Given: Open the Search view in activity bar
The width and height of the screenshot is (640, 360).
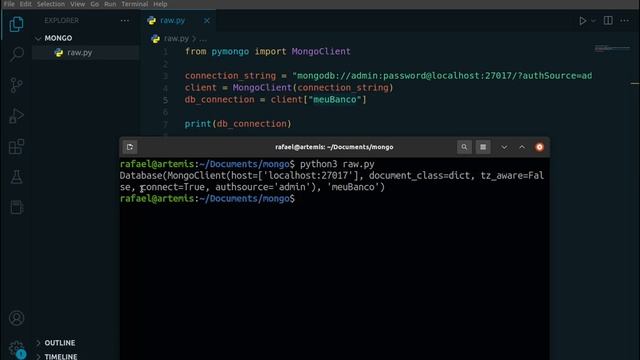Looking at the screenshot, I should click(x=16, y=54).
